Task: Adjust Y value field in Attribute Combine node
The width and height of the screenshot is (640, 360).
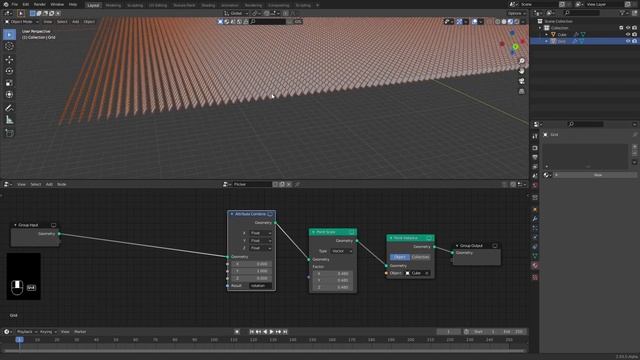Action: click(252, 271)
